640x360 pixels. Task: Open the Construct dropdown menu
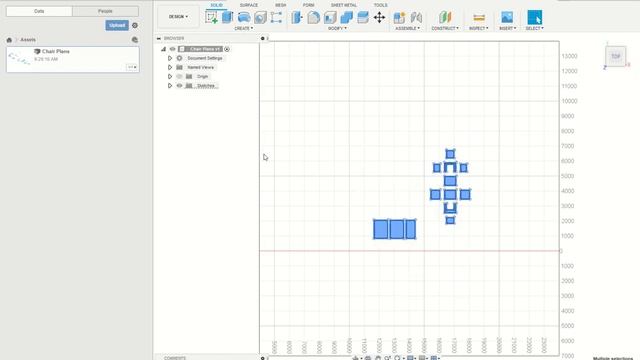click(445, 29)
